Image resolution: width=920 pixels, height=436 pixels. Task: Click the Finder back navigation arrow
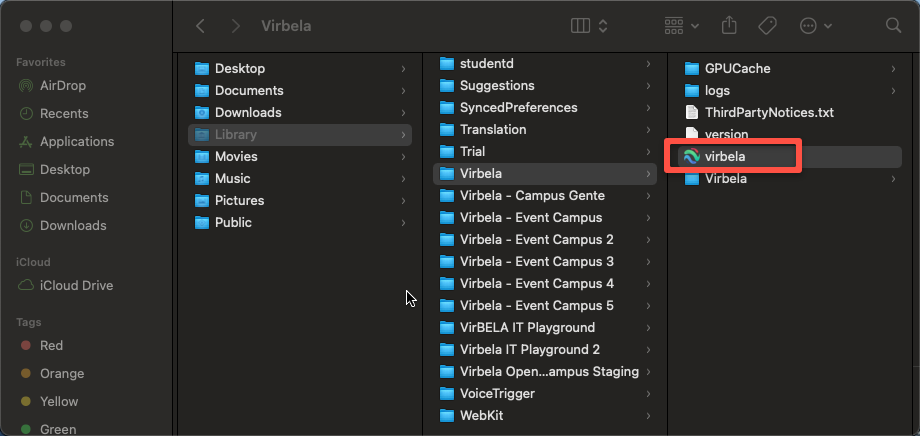click(201, 26)
